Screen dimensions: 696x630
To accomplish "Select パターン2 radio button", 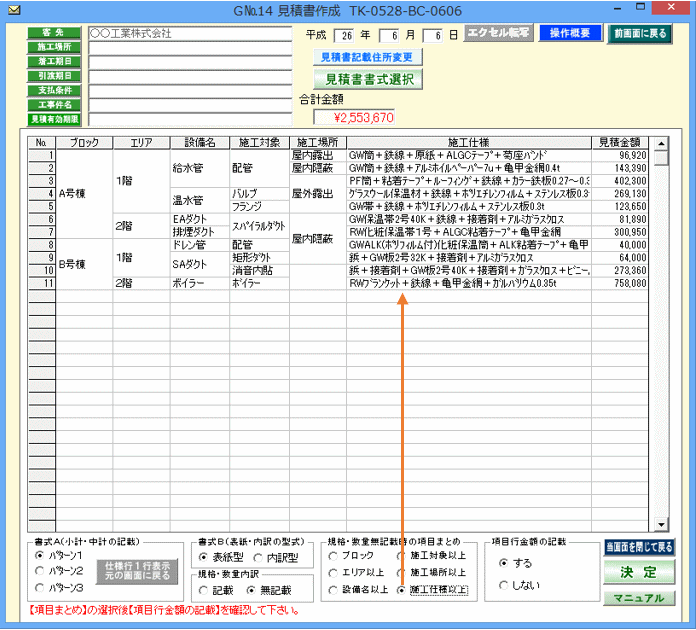I will pos(40,571).
